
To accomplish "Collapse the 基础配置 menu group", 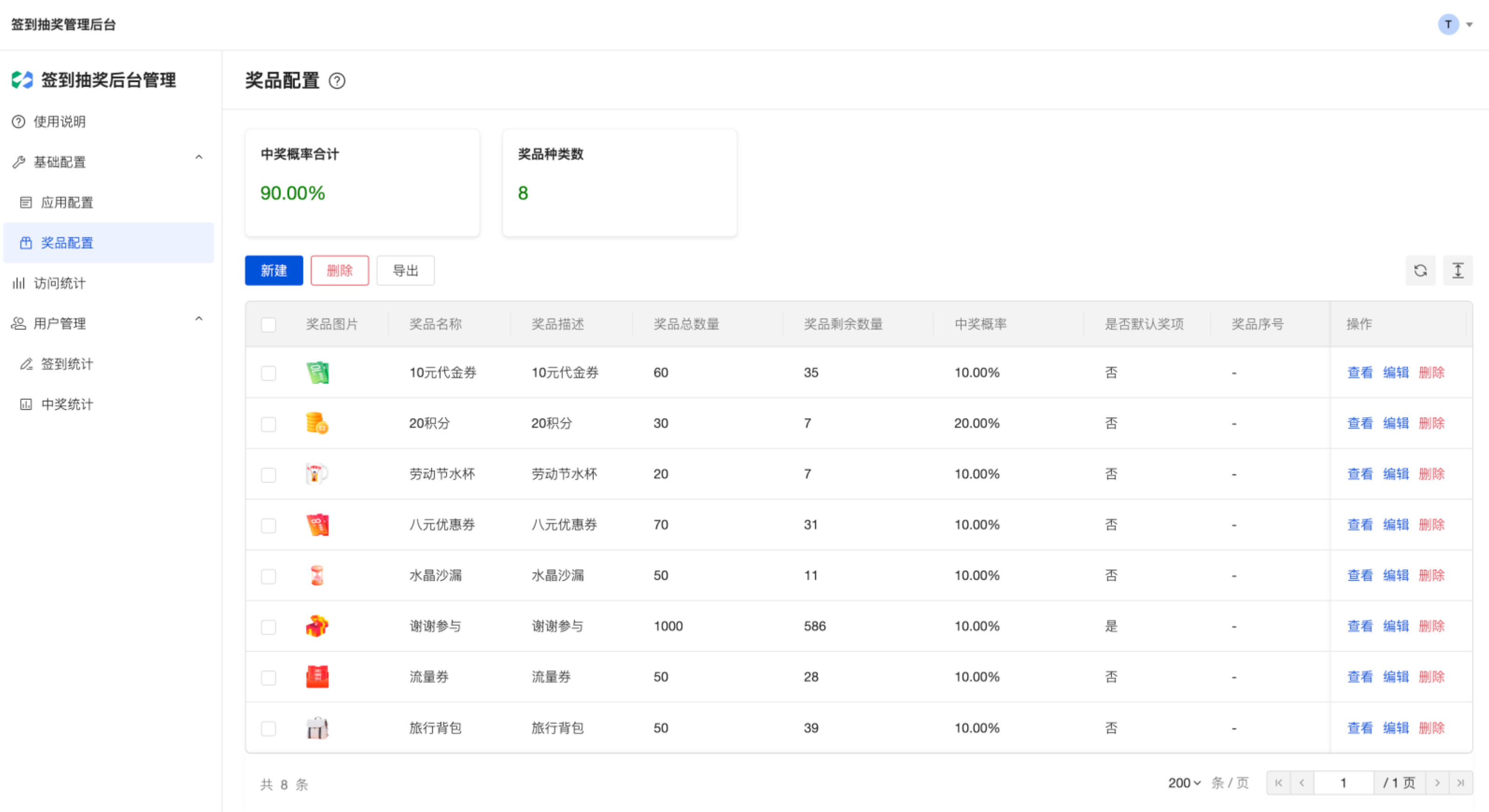I will tap(199, 158).
